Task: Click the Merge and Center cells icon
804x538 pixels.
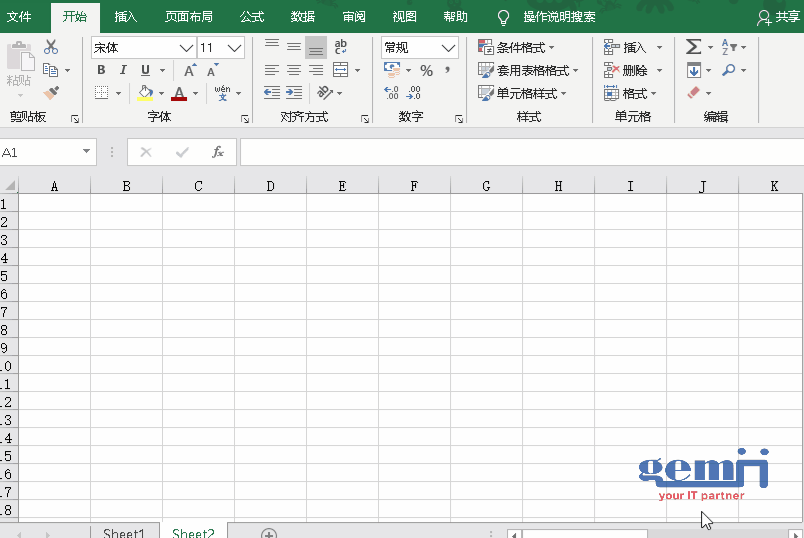Action: click(x=341, y=70)
